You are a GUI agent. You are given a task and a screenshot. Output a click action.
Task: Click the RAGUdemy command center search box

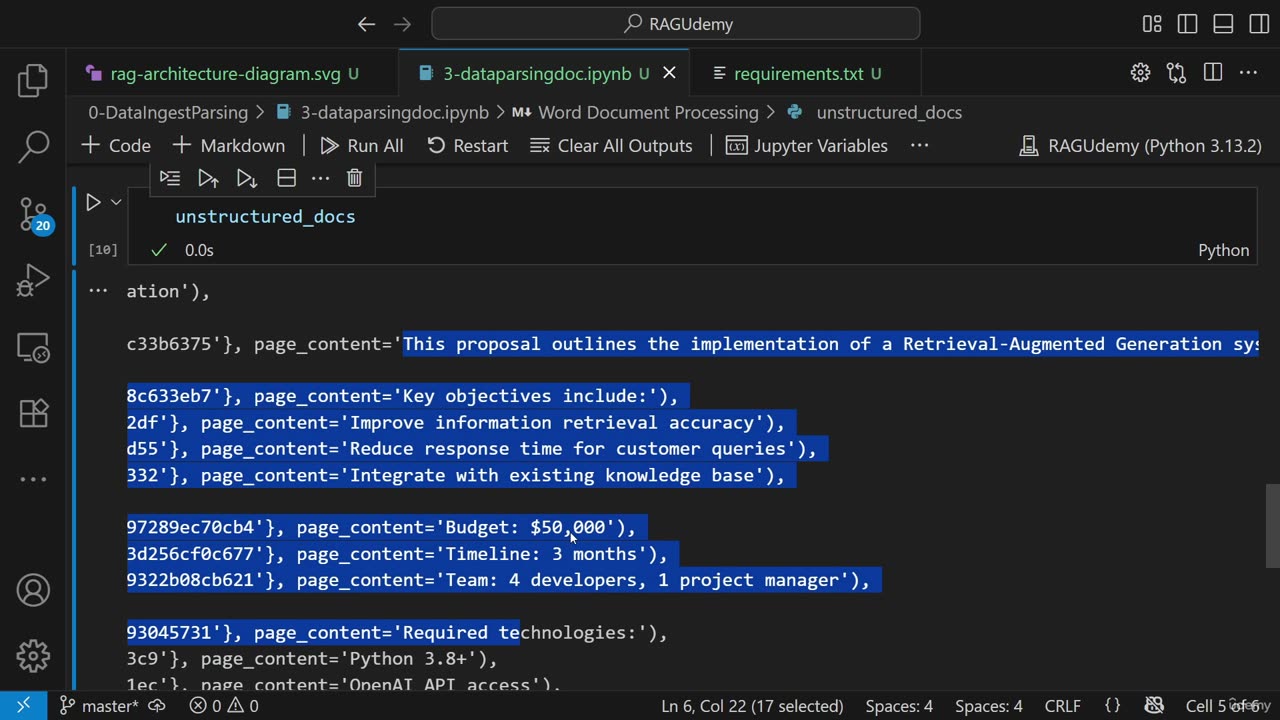coord(676,24)
